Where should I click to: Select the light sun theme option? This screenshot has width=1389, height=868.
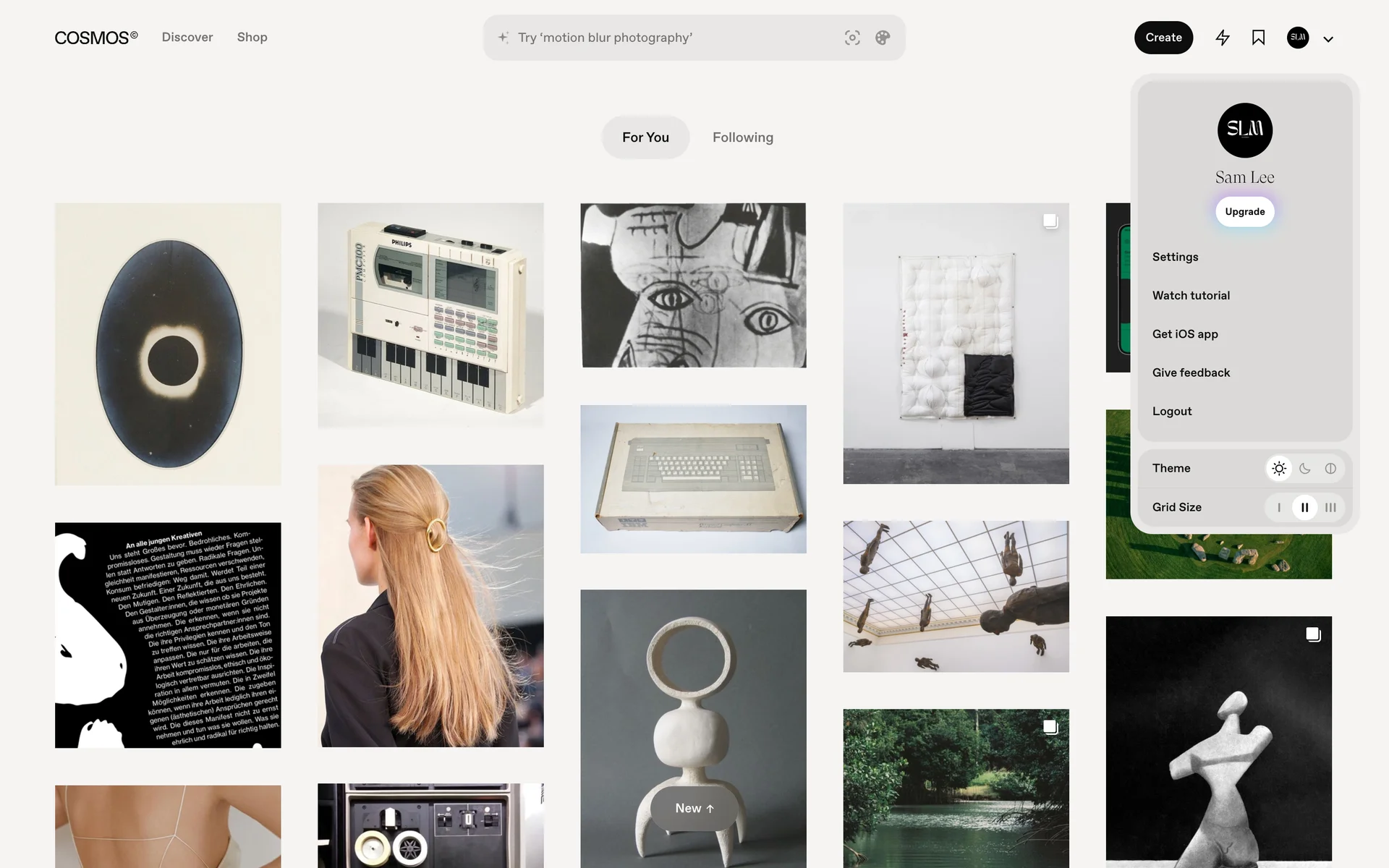point(1279,469)
